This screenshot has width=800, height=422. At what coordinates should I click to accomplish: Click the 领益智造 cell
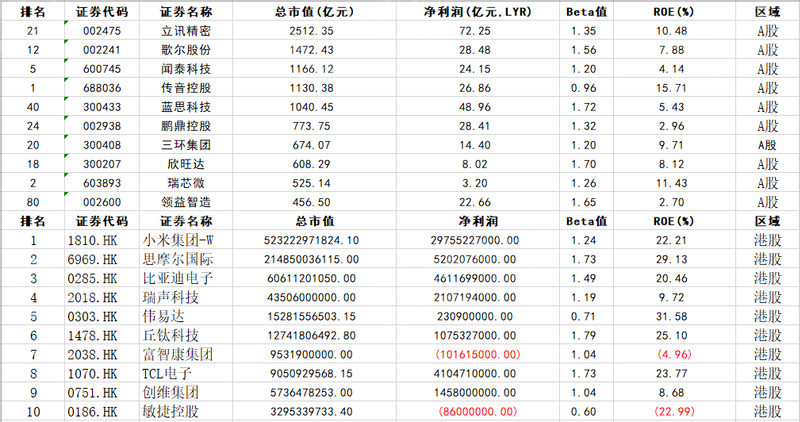click(186, 202)
